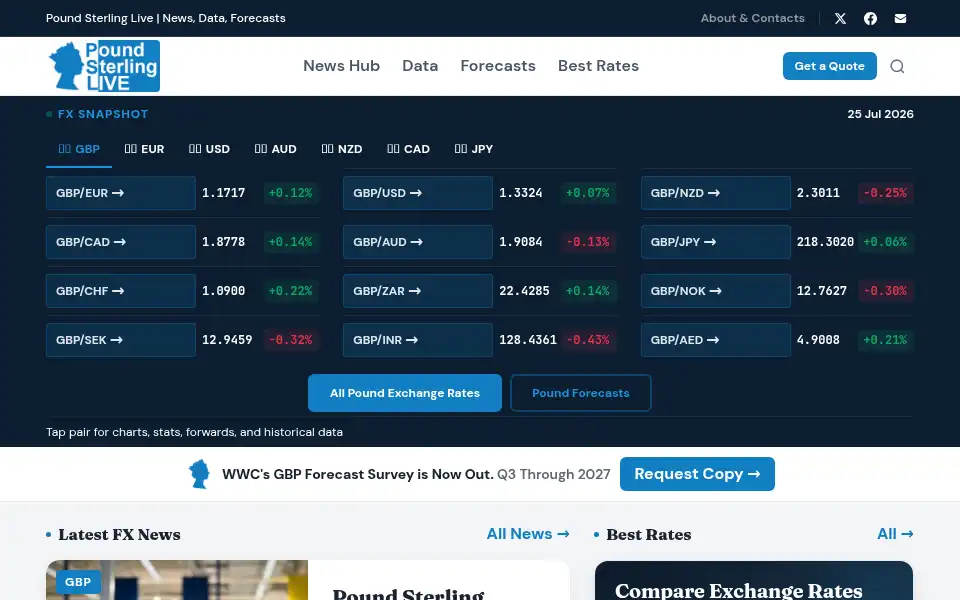This screenshot has width=960, height=600.
Task: Open the News Hub menu
Action: 342,66
